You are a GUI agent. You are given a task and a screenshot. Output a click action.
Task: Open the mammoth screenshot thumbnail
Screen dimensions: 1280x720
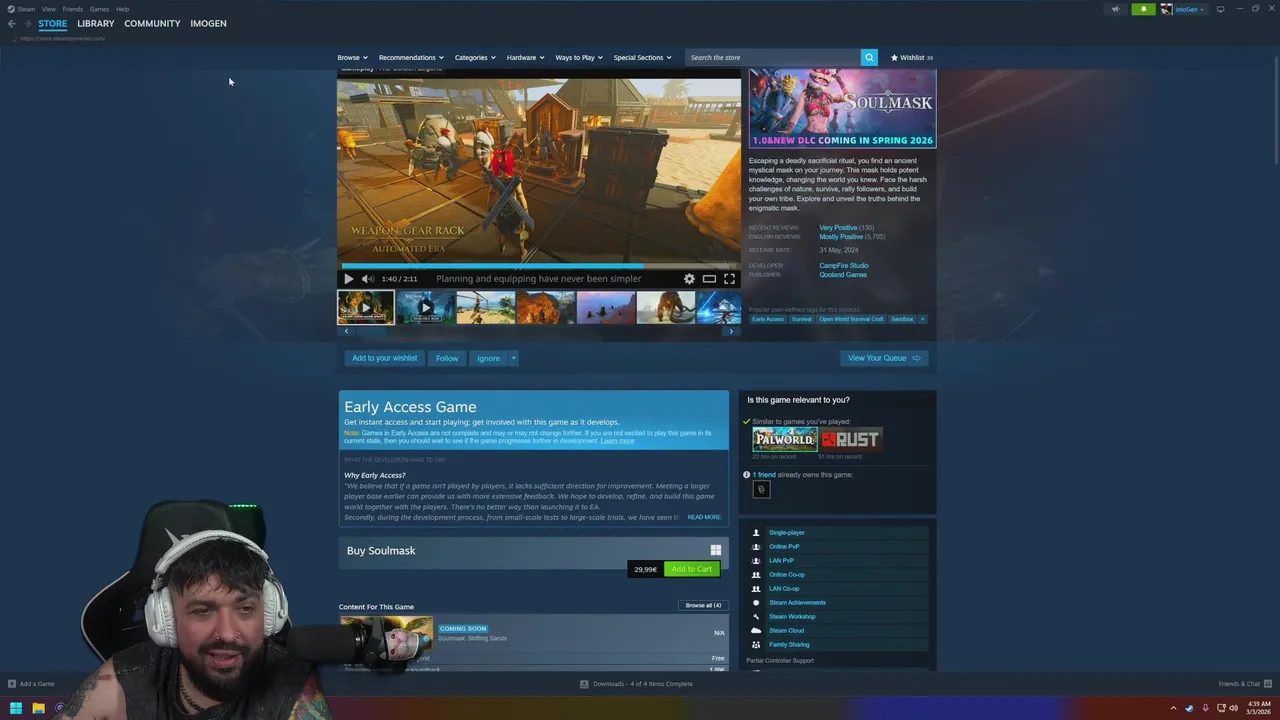point(666,307)
